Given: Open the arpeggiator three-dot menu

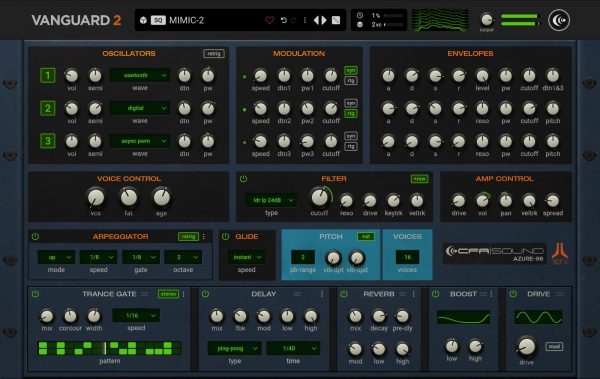Looking at the screenshot, I should pos(204,237).
